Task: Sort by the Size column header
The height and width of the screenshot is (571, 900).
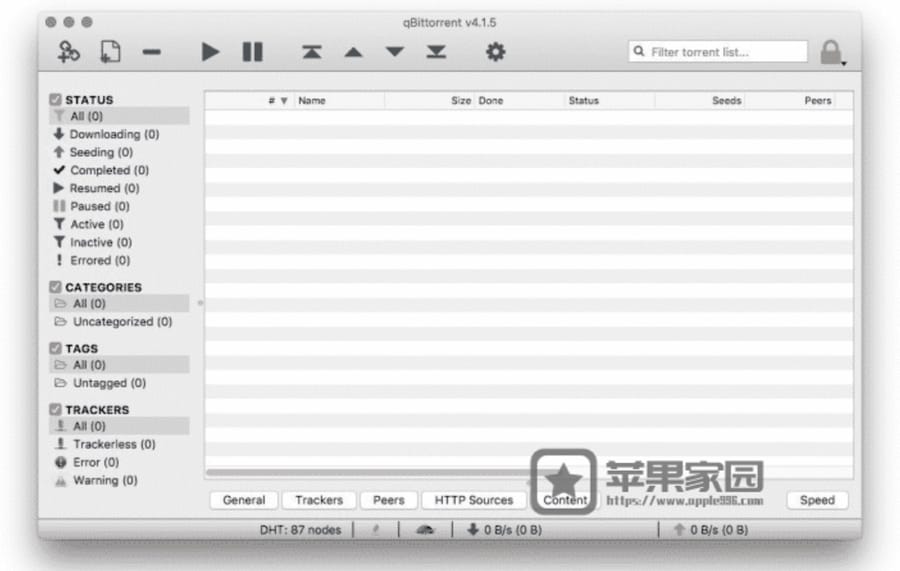Action: point(429,100)
